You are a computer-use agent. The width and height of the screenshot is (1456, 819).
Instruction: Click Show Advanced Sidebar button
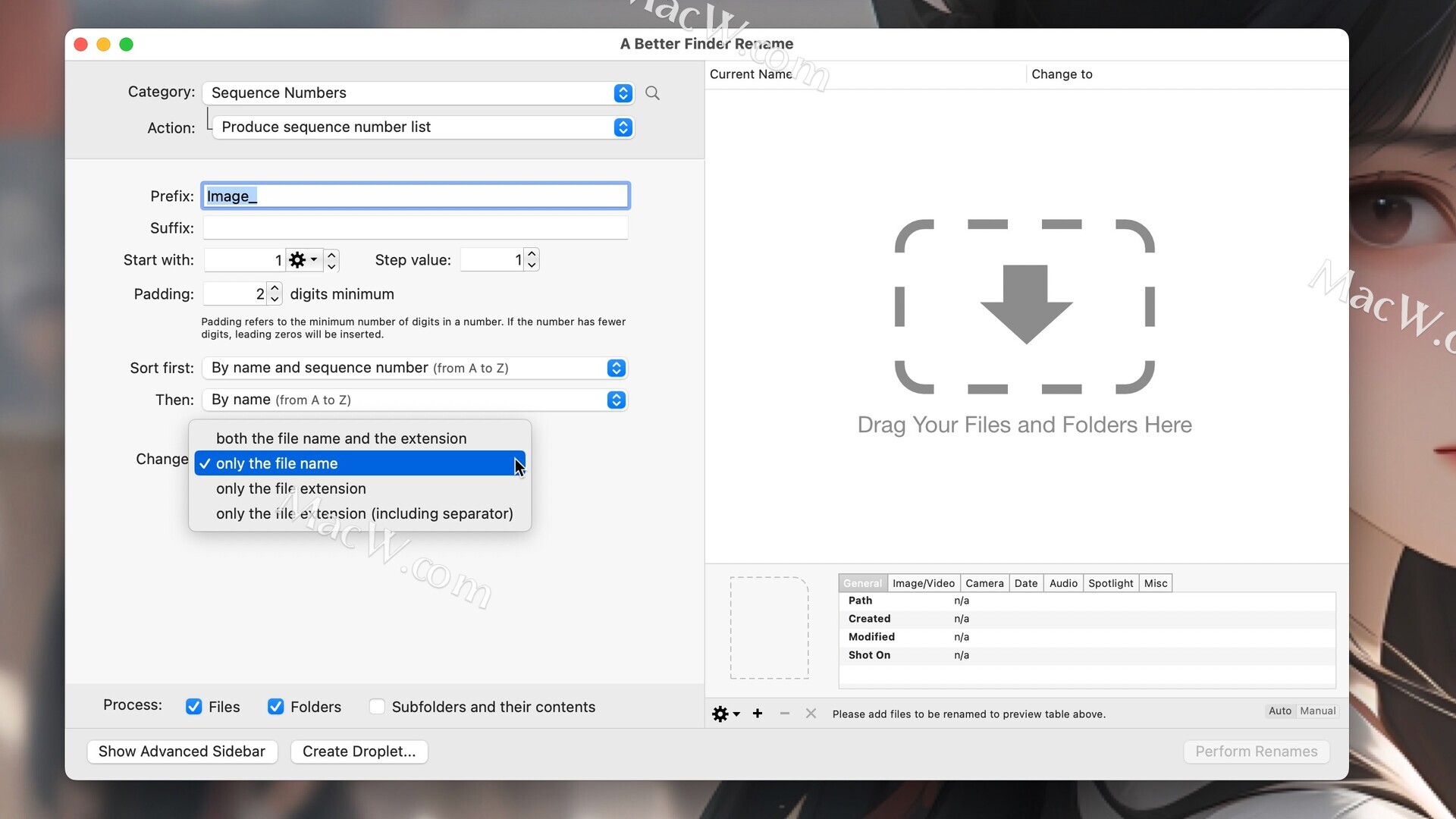[182, 752]
